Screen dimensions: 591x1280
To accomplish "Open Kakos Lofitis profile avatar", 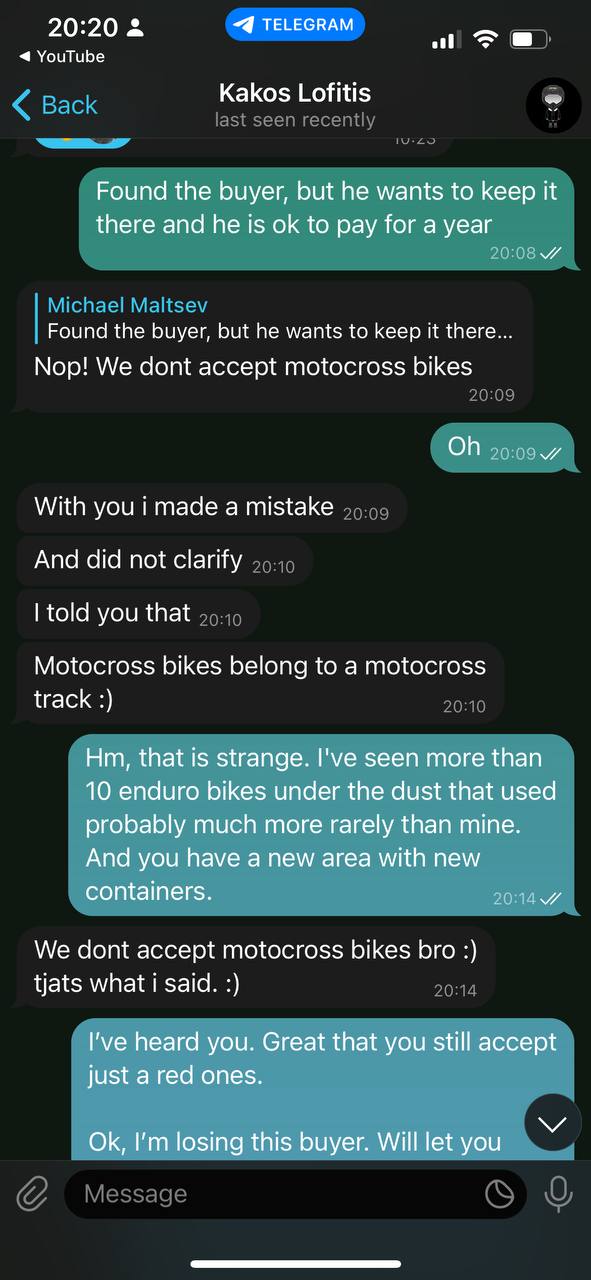I will pos(553,105).
